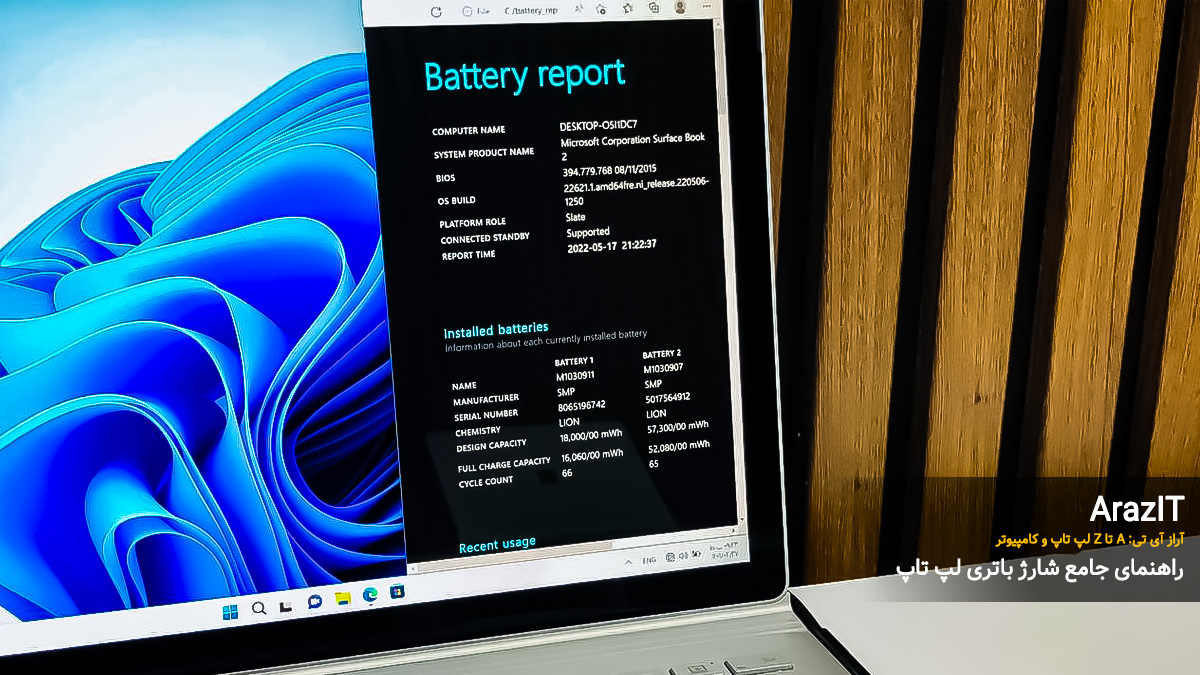Open the Read aloud icon in Edge
Image resolution: width=1200 pixels, height=675 pixels.
pos(578,10)
